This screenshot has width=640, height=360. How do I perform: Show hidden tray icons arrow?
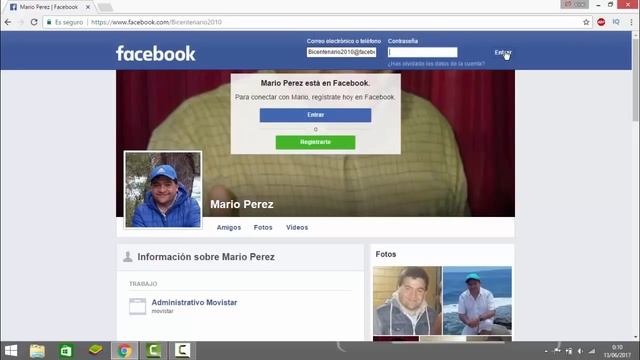tap(546, 351)
